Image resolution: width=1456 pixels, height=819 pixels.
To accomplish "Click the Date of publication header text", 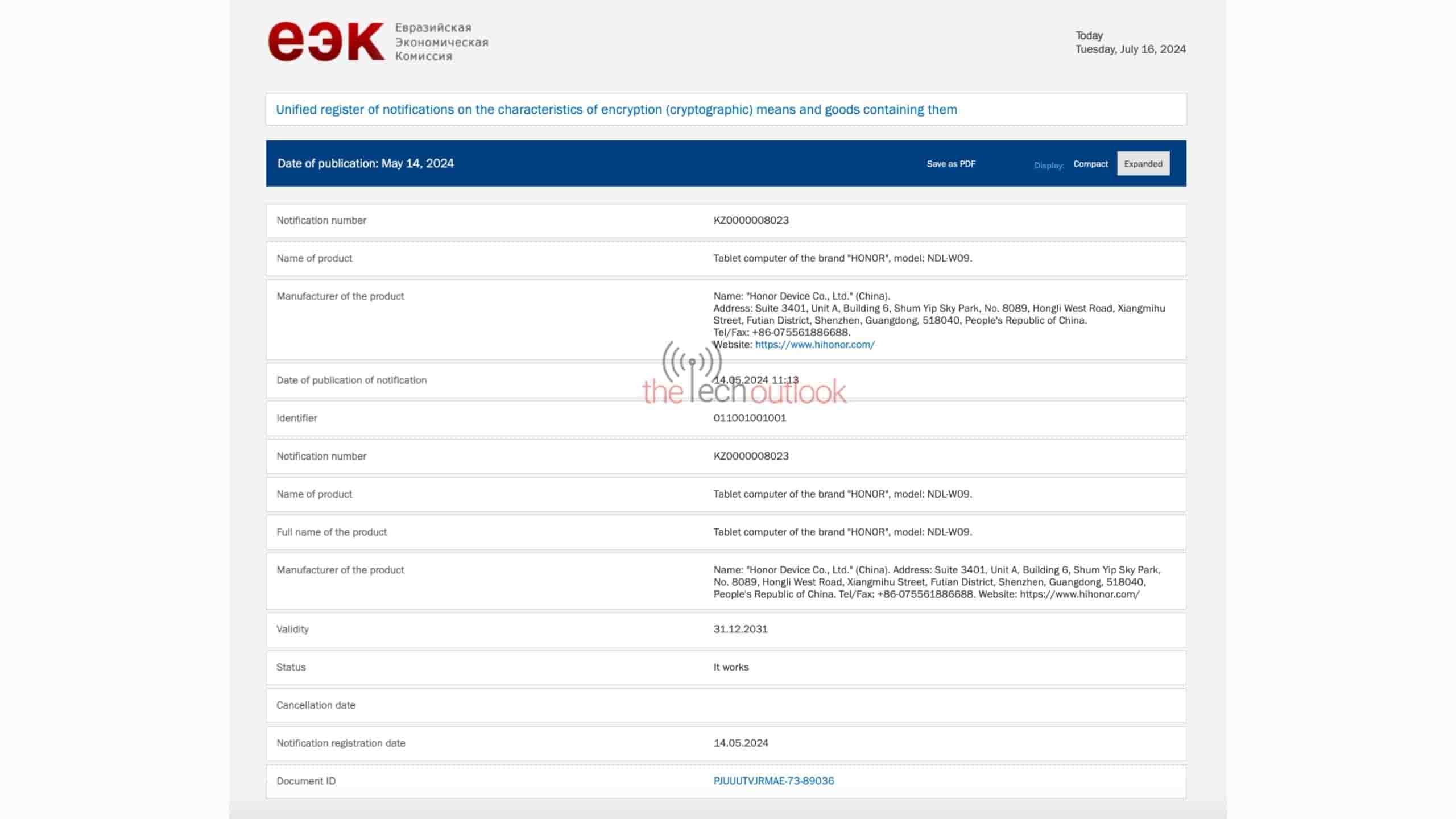I will (365, 164).
